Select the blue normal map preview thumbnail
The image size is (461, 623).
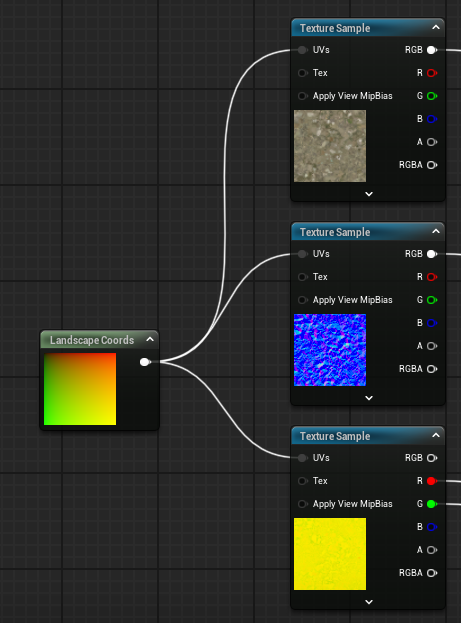coord(330,350)
